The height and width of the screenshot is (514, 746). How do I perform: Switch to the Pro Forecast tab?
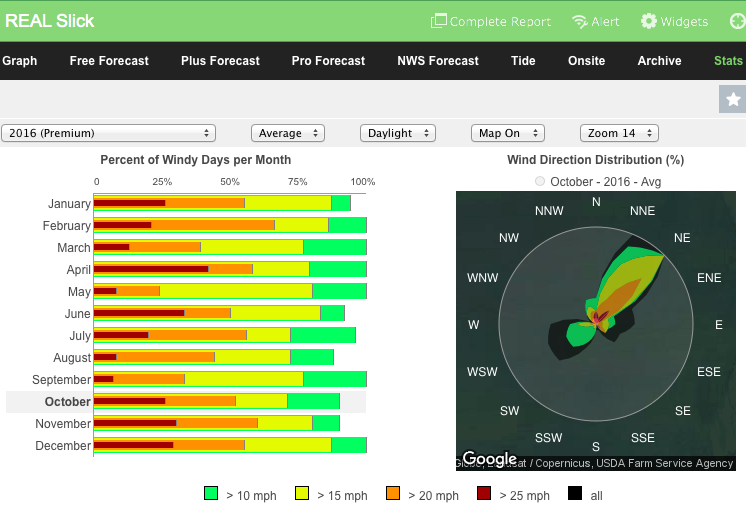328,61
